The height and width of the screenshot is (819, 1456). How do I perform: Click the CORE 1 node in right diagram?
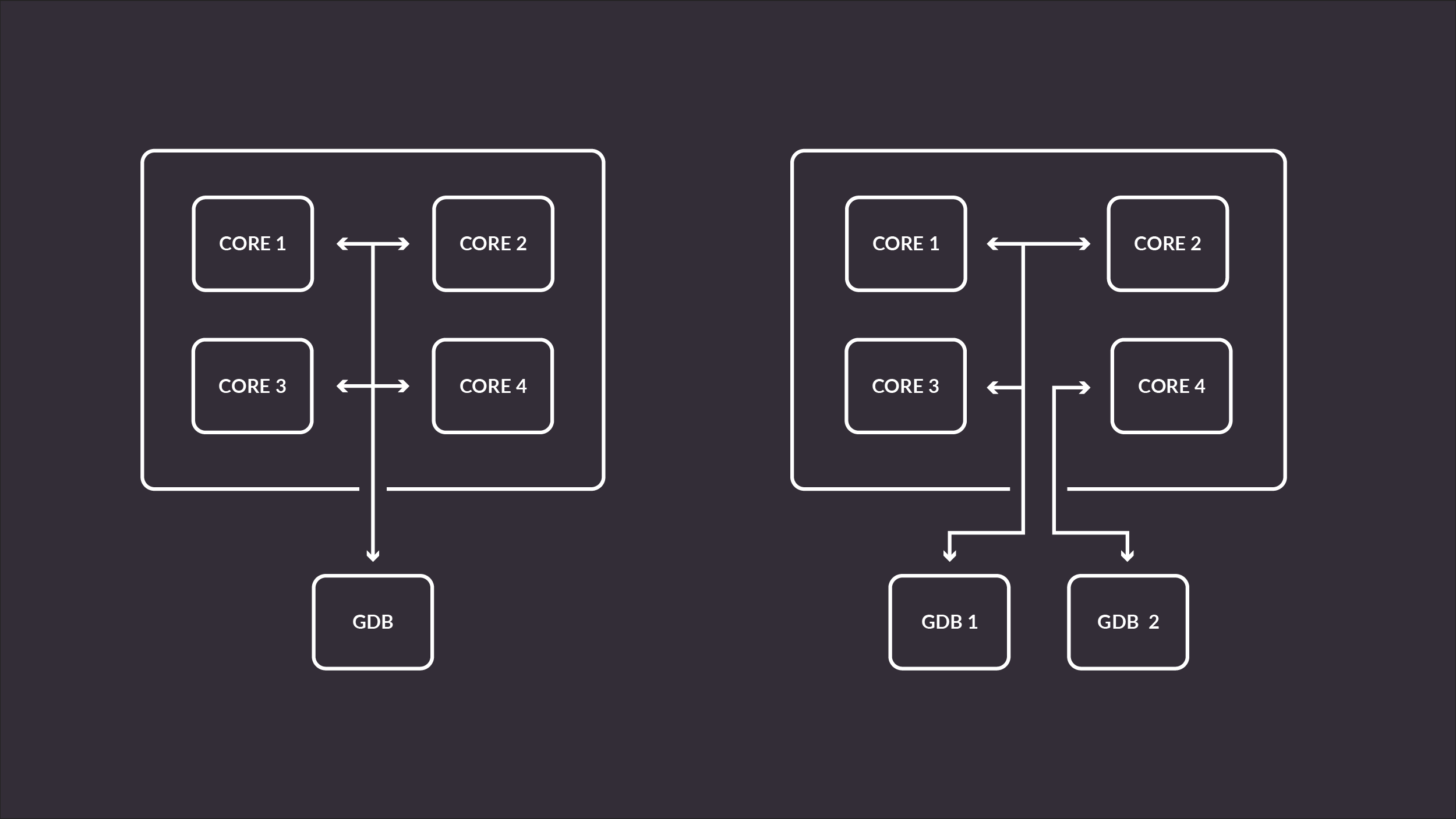[906, 243]
